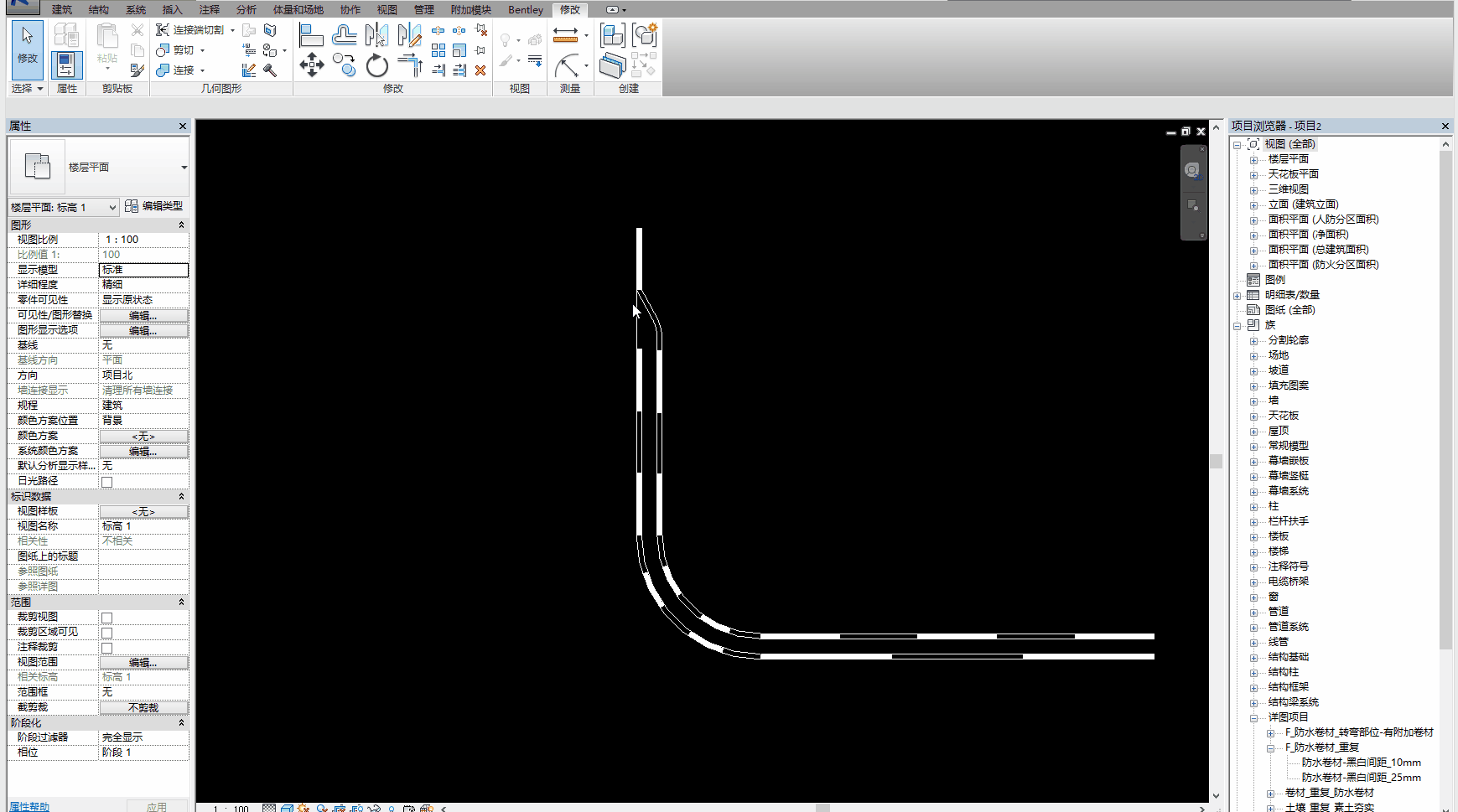Collapse the 族 tree node
The image size is (1458, 812).
[1237, 325]
